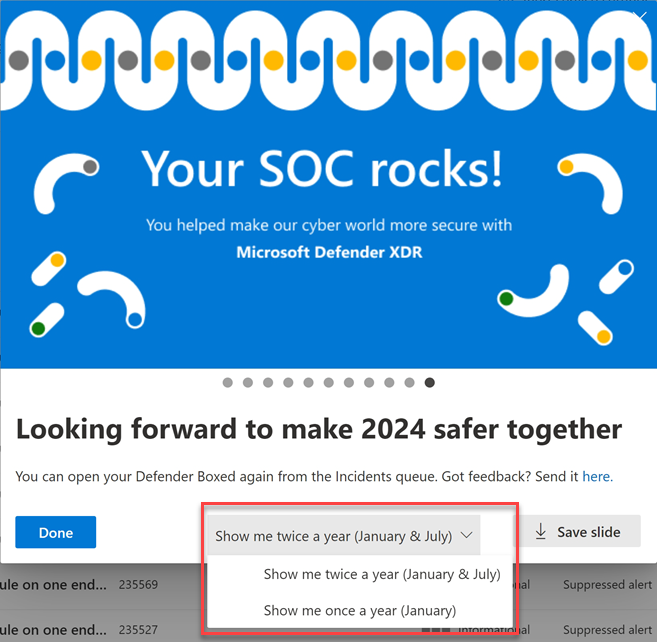The image size is (657, 642).
Task: Select 'Show me once a year (January)' option
Action: (361, 611)
